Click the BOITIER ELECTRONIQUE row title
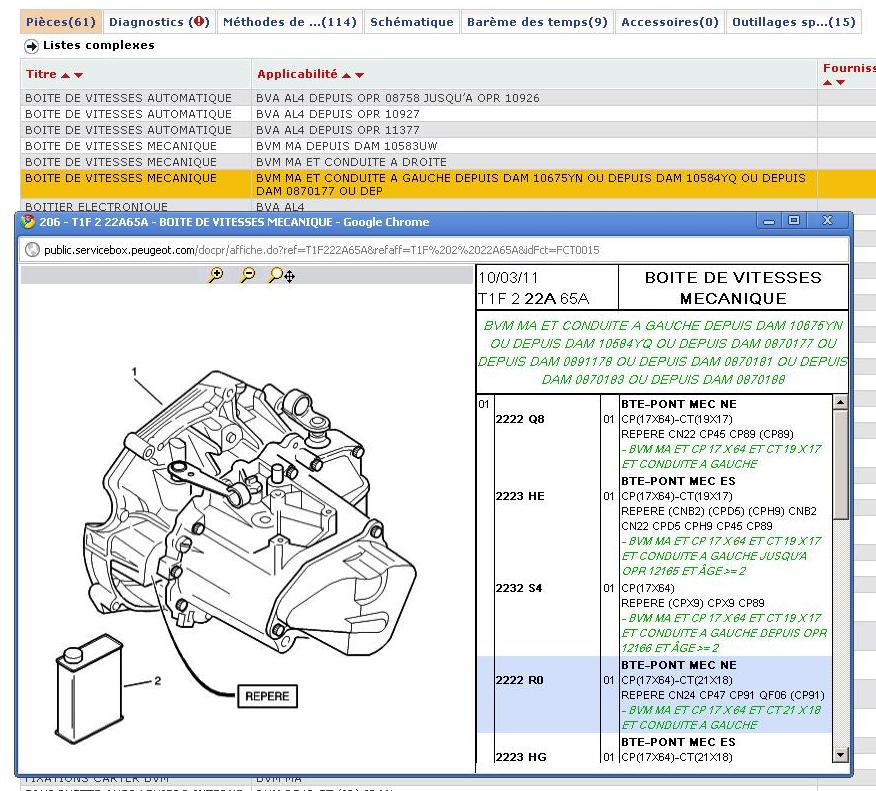Image resolution: width=876 pixels, height=791 pixels. point(96,207)
